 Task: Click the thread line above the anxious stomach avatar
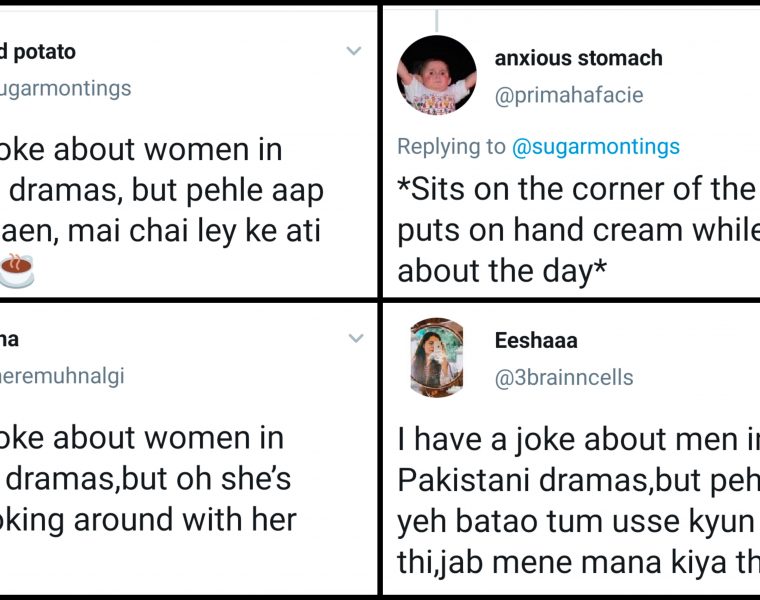coord(436,15)
